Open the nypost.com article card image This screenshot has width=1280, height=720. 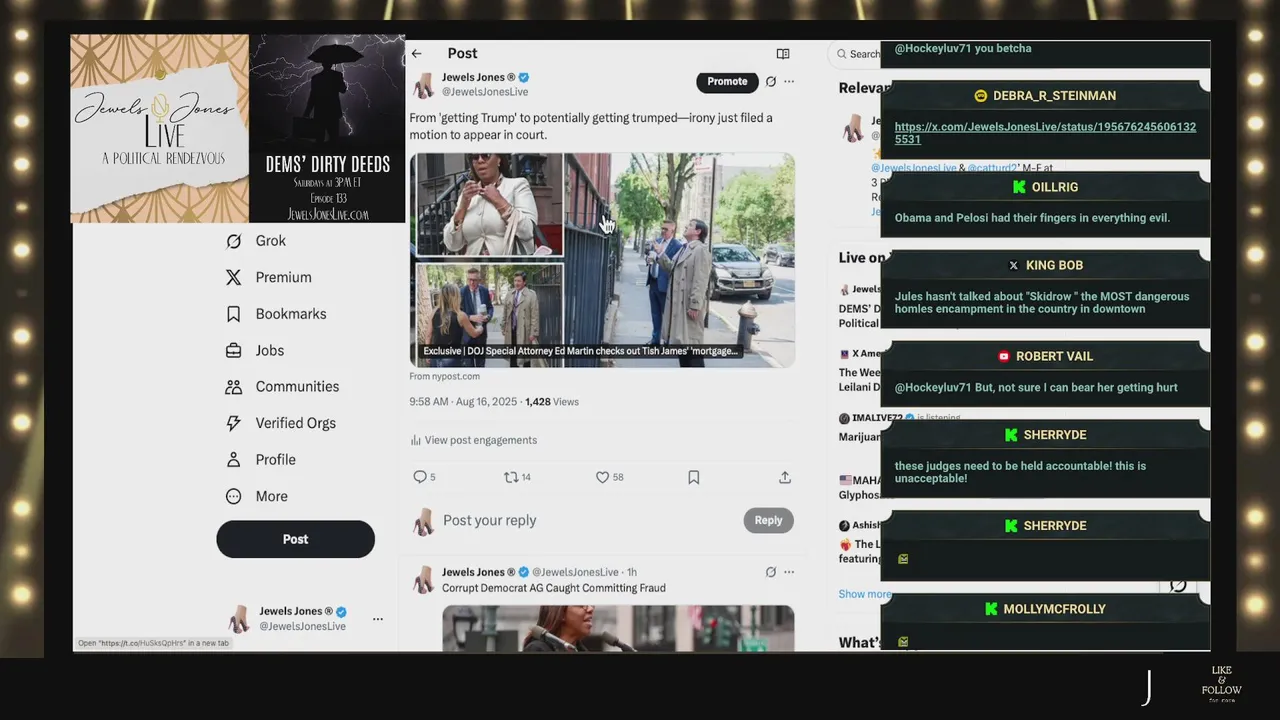[x=602, y=260]
